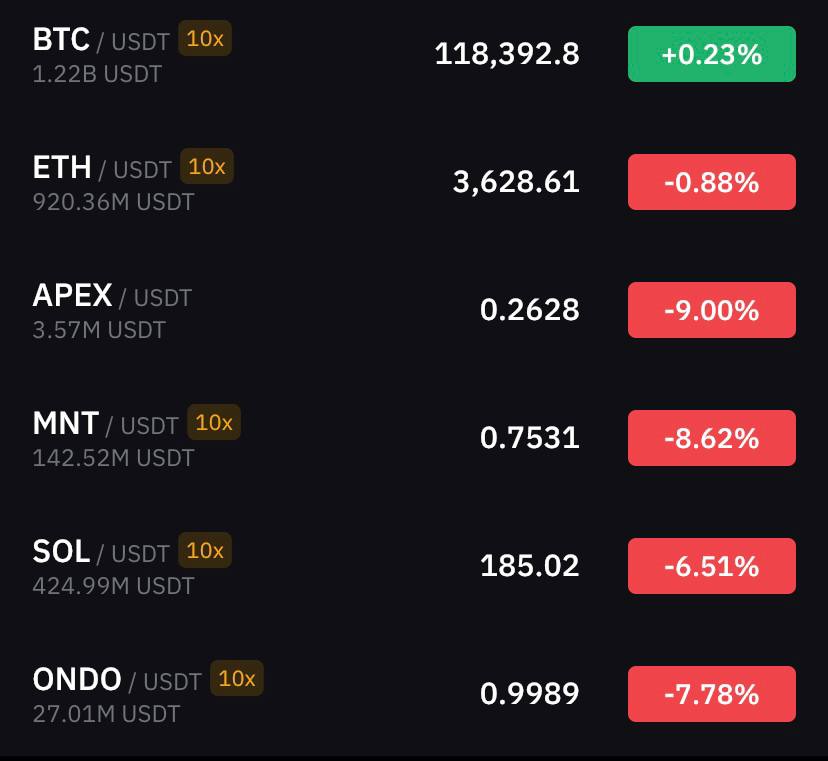Viewport: 828px width, 761px height.
Task: Open the SOL / USDT trading pair
Action: (414, 566)
